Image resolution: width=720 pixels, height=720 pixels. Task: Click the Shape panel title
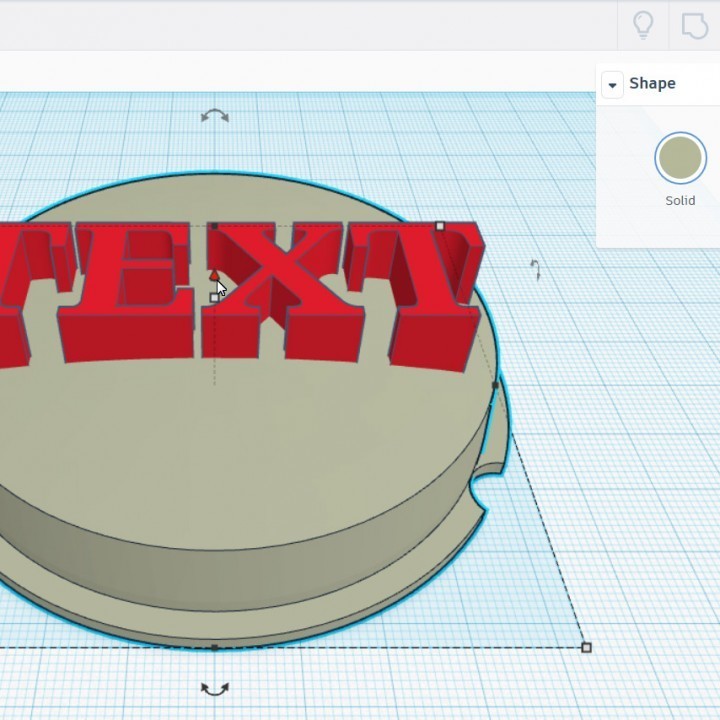(652, 84)
